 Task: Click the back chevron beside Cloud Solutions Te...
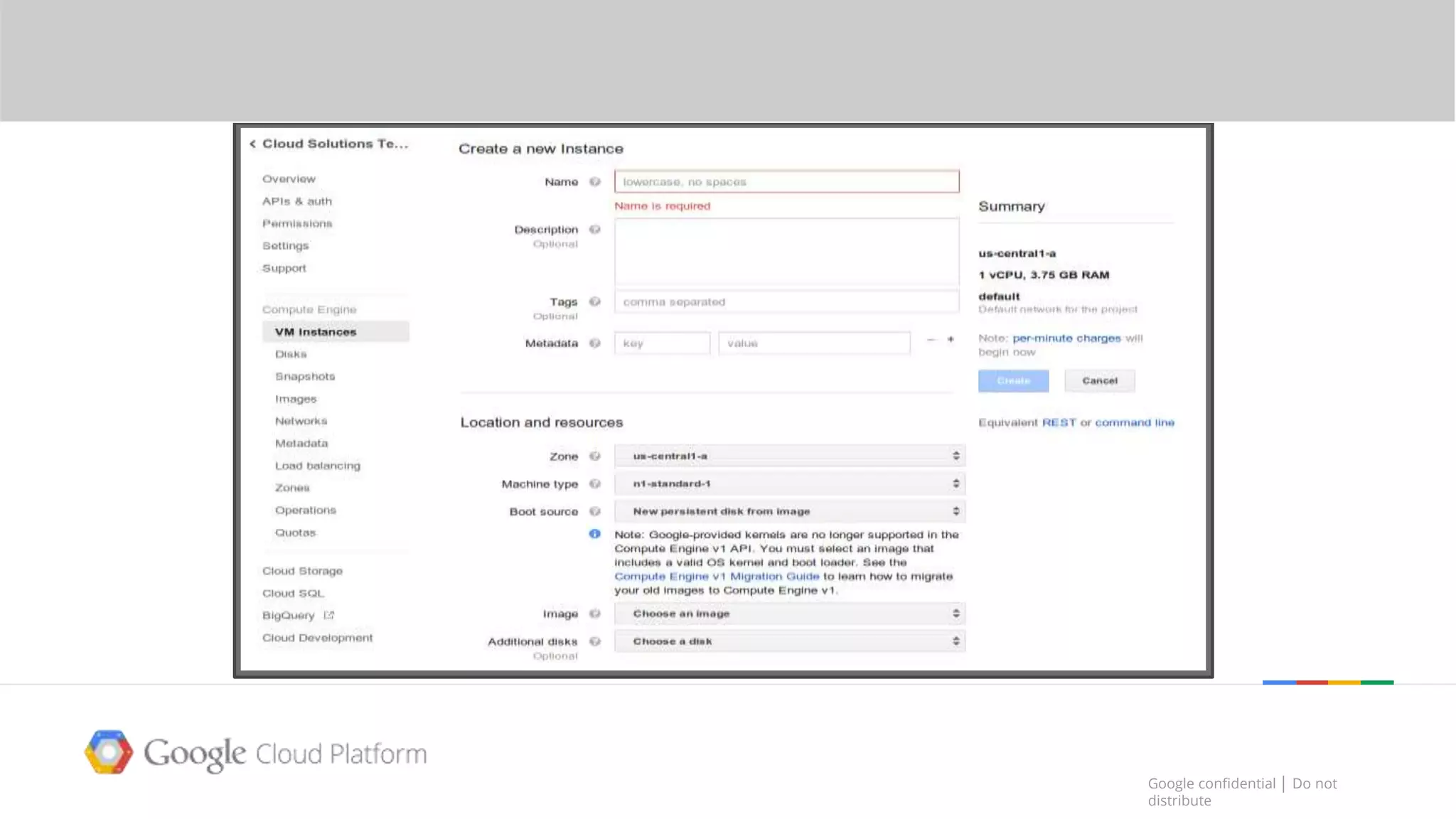click(x=252, y=144)
